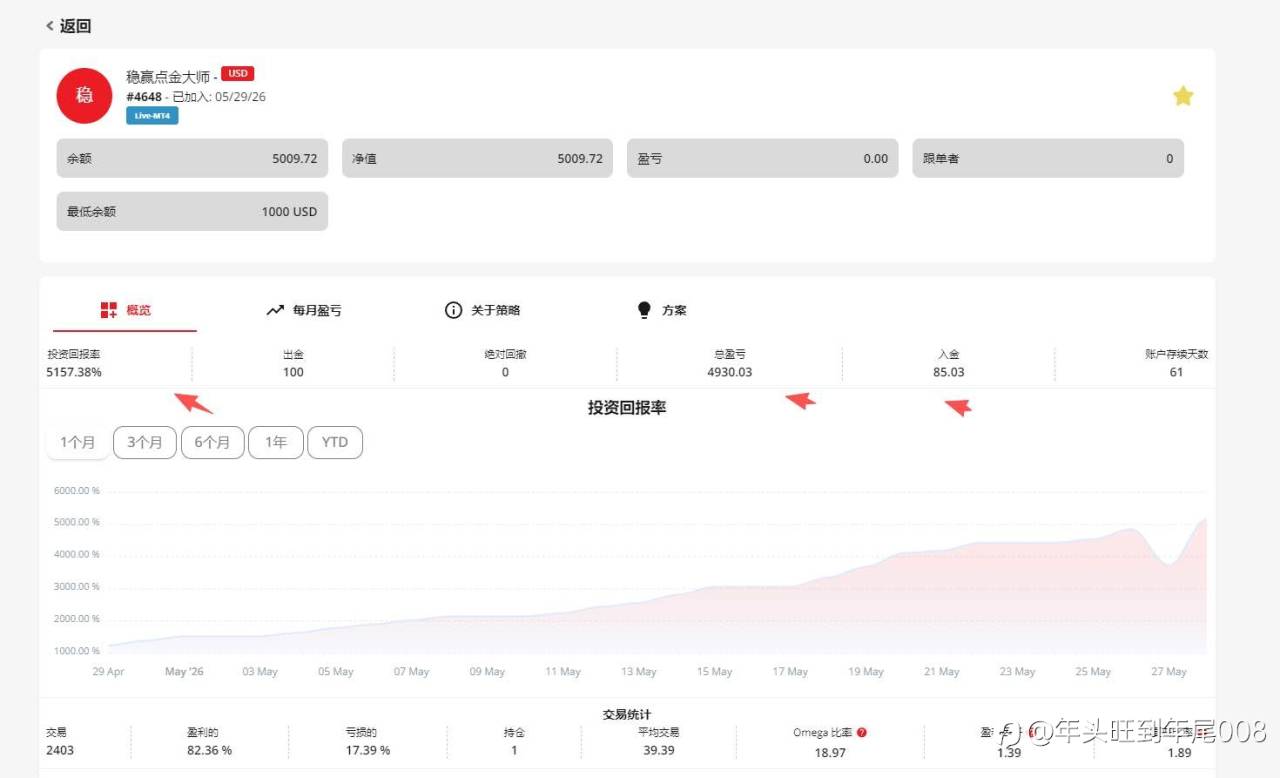
Task: Toggle the yellow favorite star
Action: tap(1183, 96)
